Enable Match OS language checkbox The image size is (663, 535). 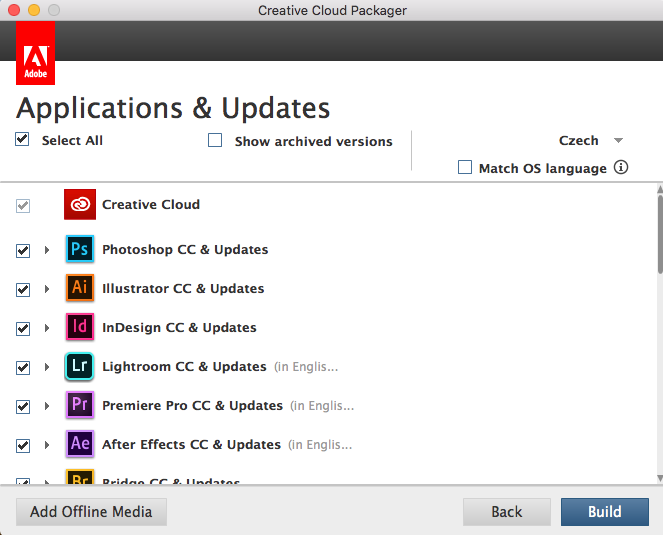click(465, 167)
